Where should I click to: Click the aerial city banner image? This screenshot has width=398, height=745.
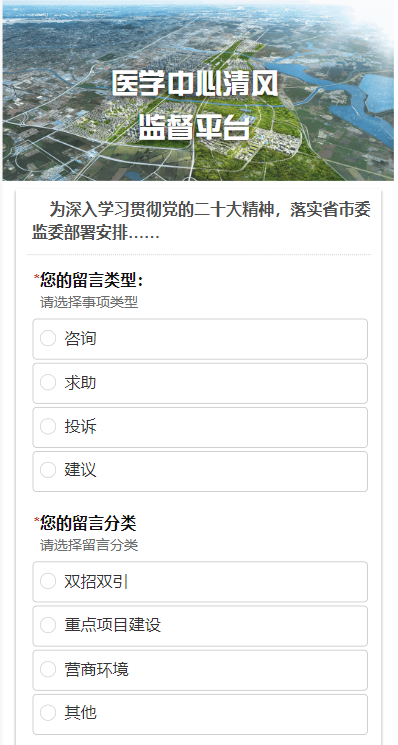coord(198,90)
